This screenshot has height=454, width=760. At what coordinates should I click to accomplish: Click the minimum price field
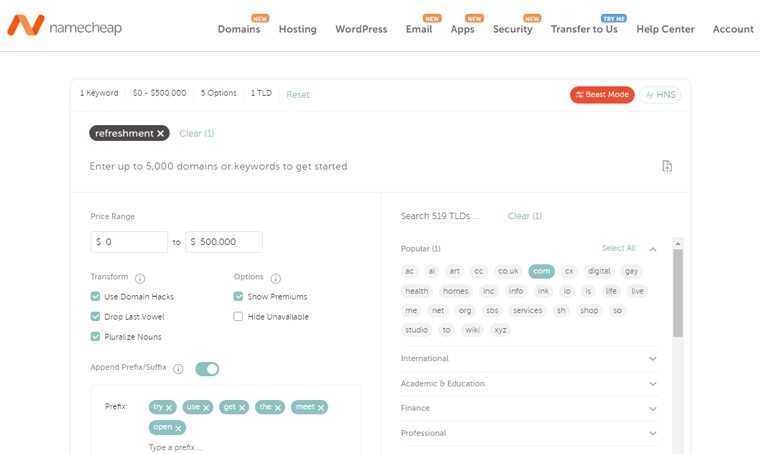coord(129,242)
